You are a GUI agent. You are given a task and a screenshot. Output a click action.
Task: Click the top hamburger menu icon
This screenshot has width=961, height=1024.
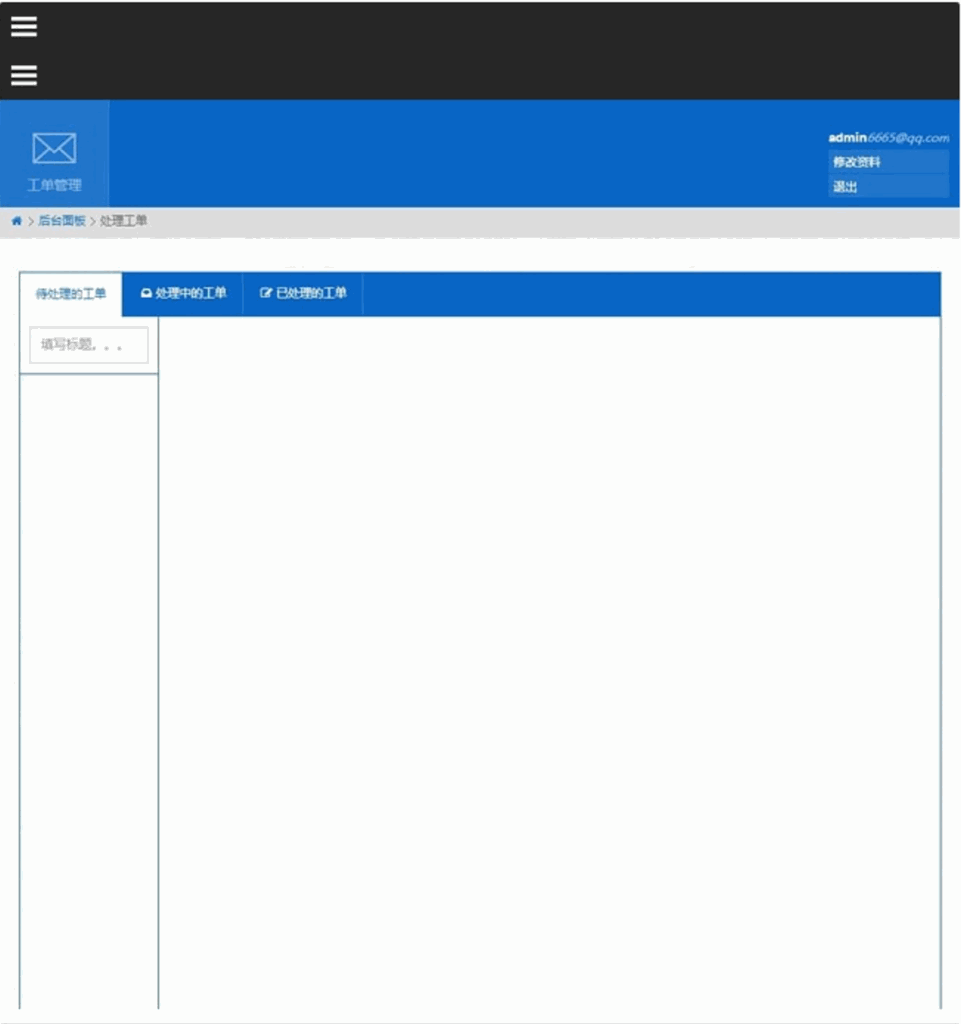[x=22, y=27]
